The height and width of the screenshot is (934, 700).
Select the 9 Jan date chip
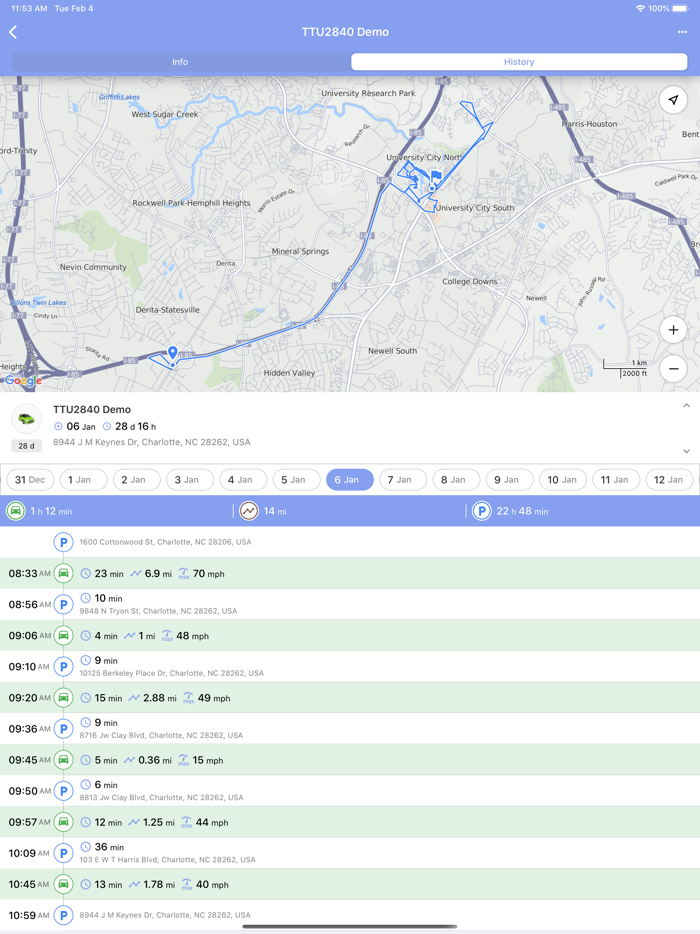coord(510,480)
